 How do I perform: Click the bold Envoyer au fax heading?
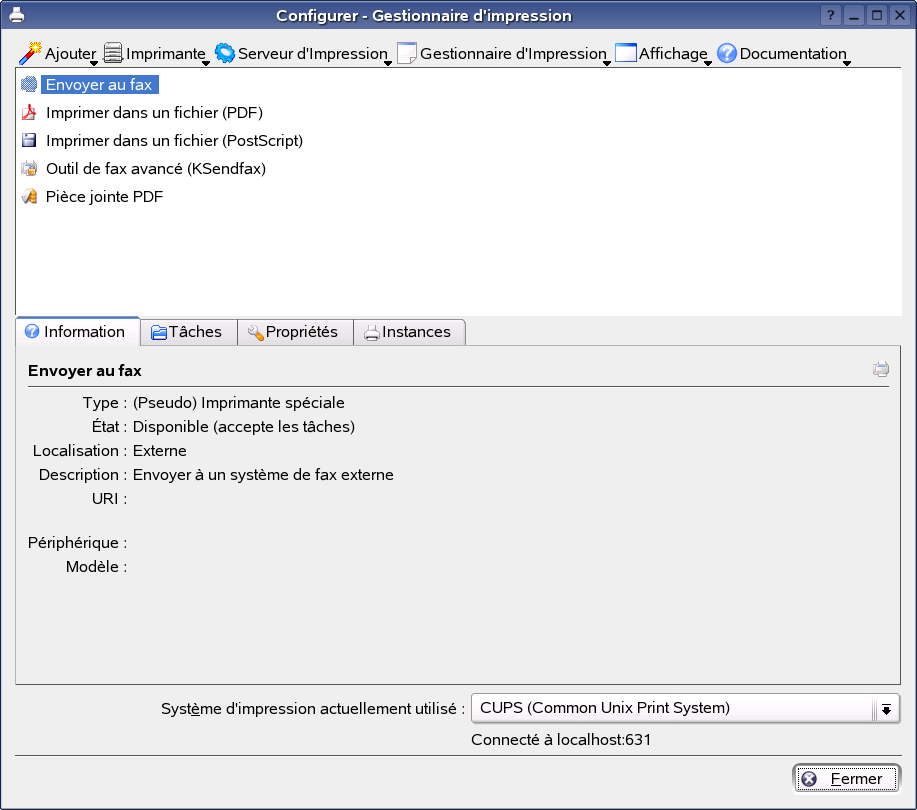click(x=85, y=371)
